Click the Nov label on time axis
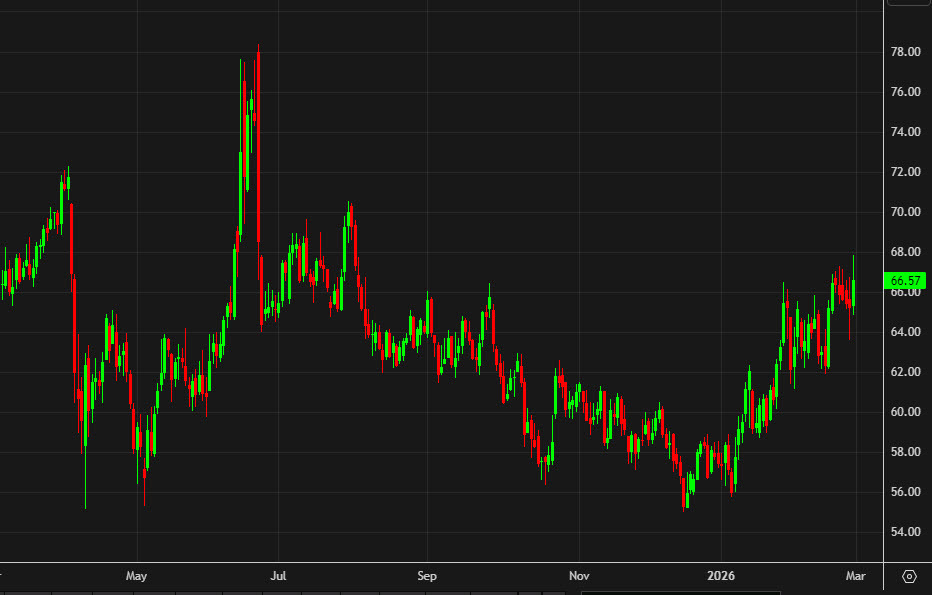Screen dimensions: 932x595 click(578, 576)
